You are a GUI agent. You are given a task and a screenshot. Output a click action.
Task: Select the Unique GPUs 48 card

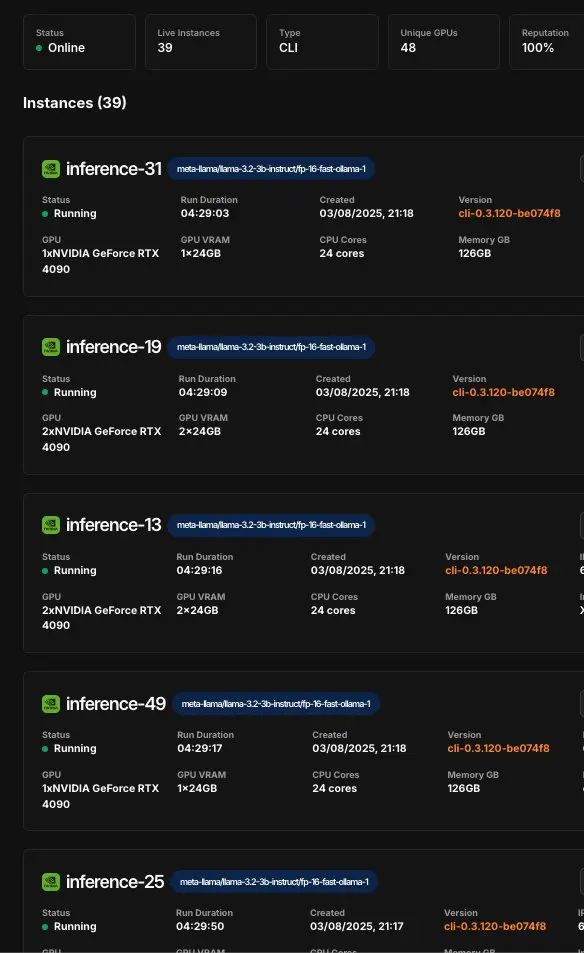[x=444, y=42]
